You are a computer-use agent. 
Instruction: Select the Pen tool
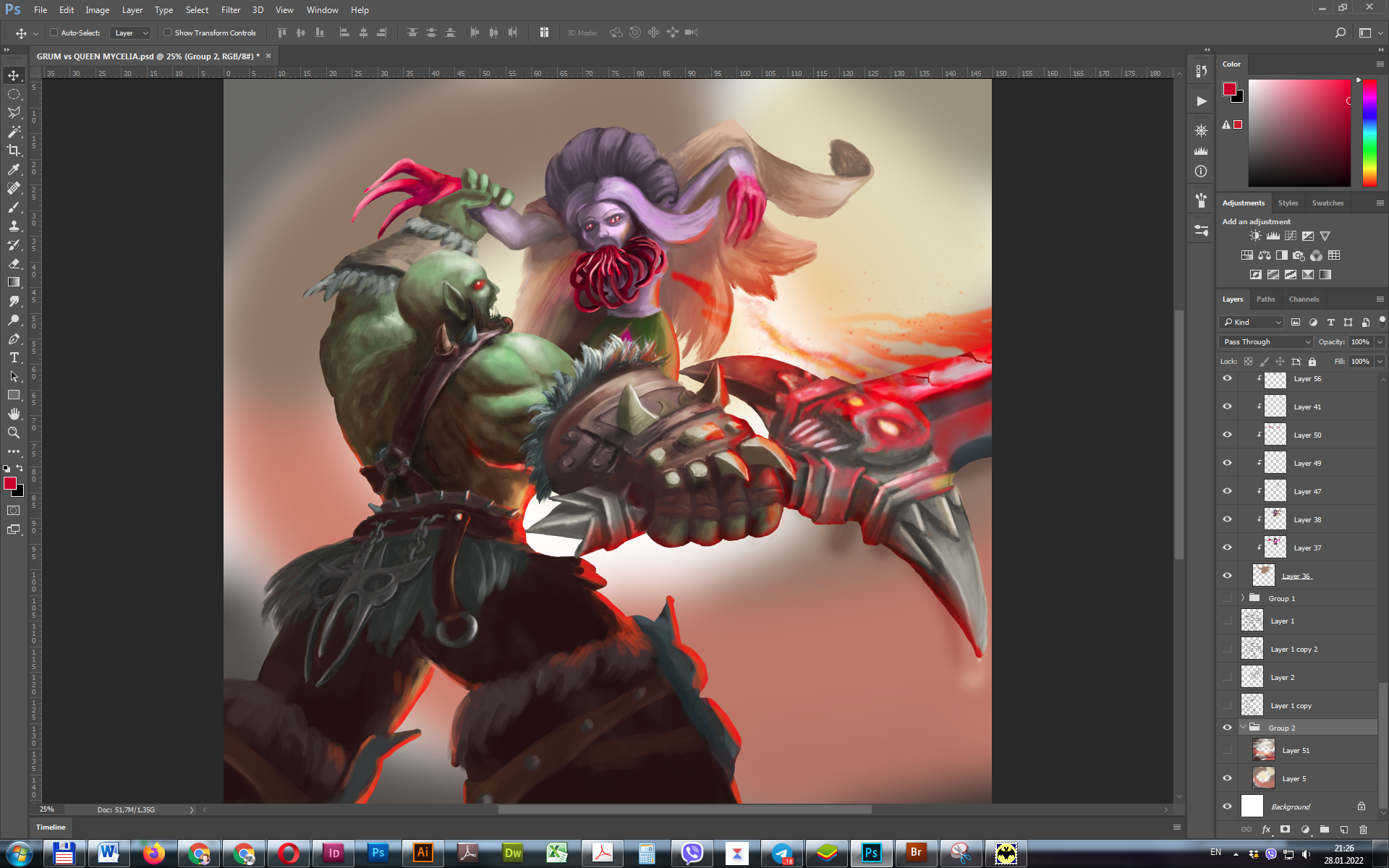(14, 339)
